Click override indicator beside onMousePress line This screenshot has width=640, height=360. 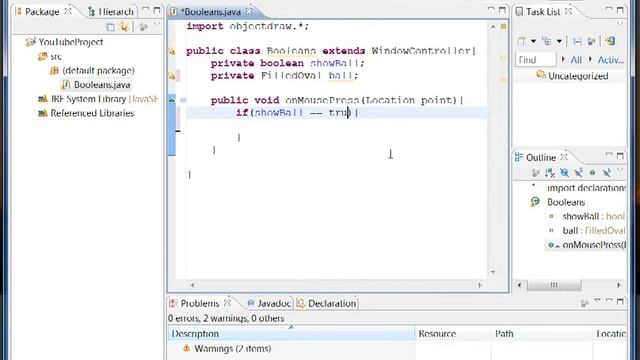172,99
